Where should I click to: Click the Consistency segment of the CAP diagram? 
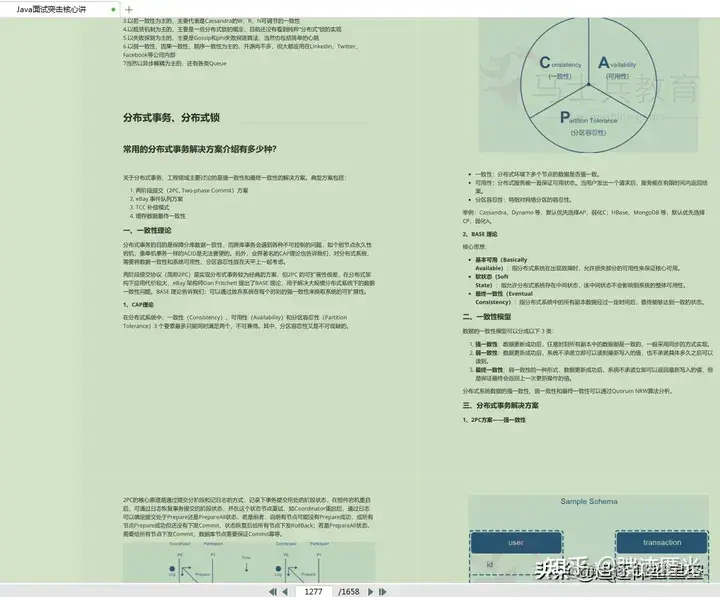click(560, 68)
